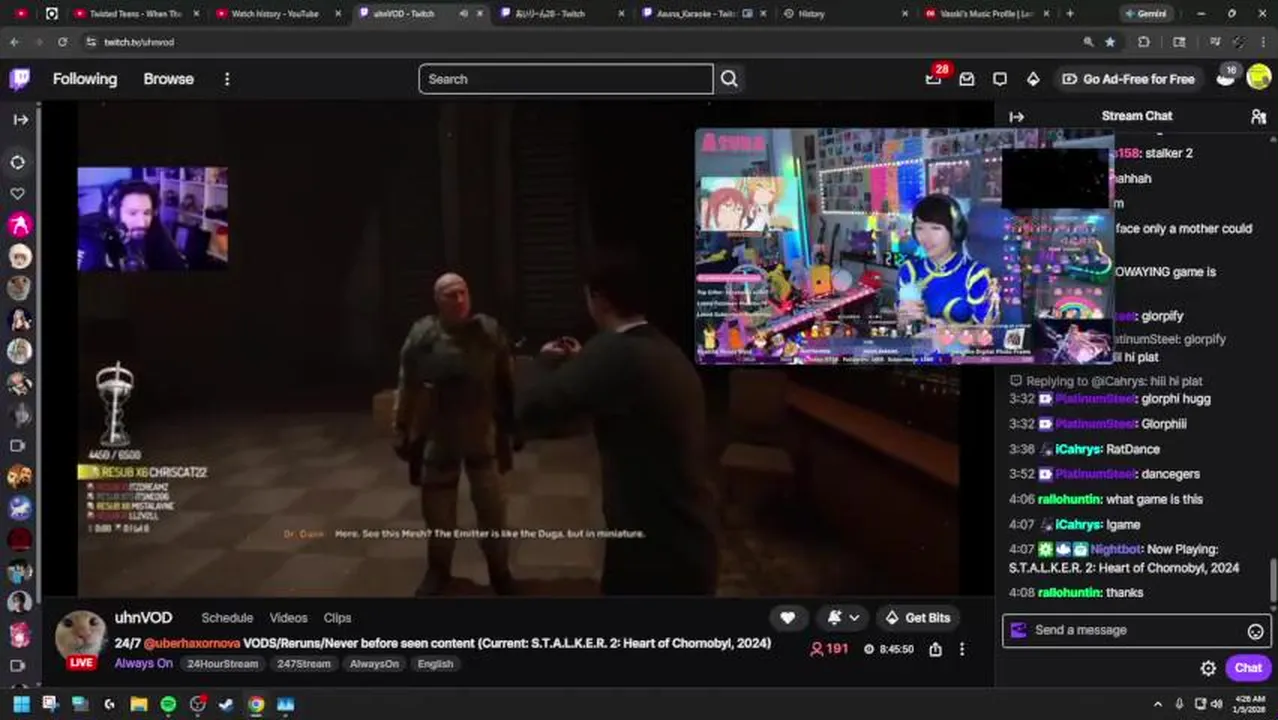Select the 24HourStream tag

[x=222, y=664]
